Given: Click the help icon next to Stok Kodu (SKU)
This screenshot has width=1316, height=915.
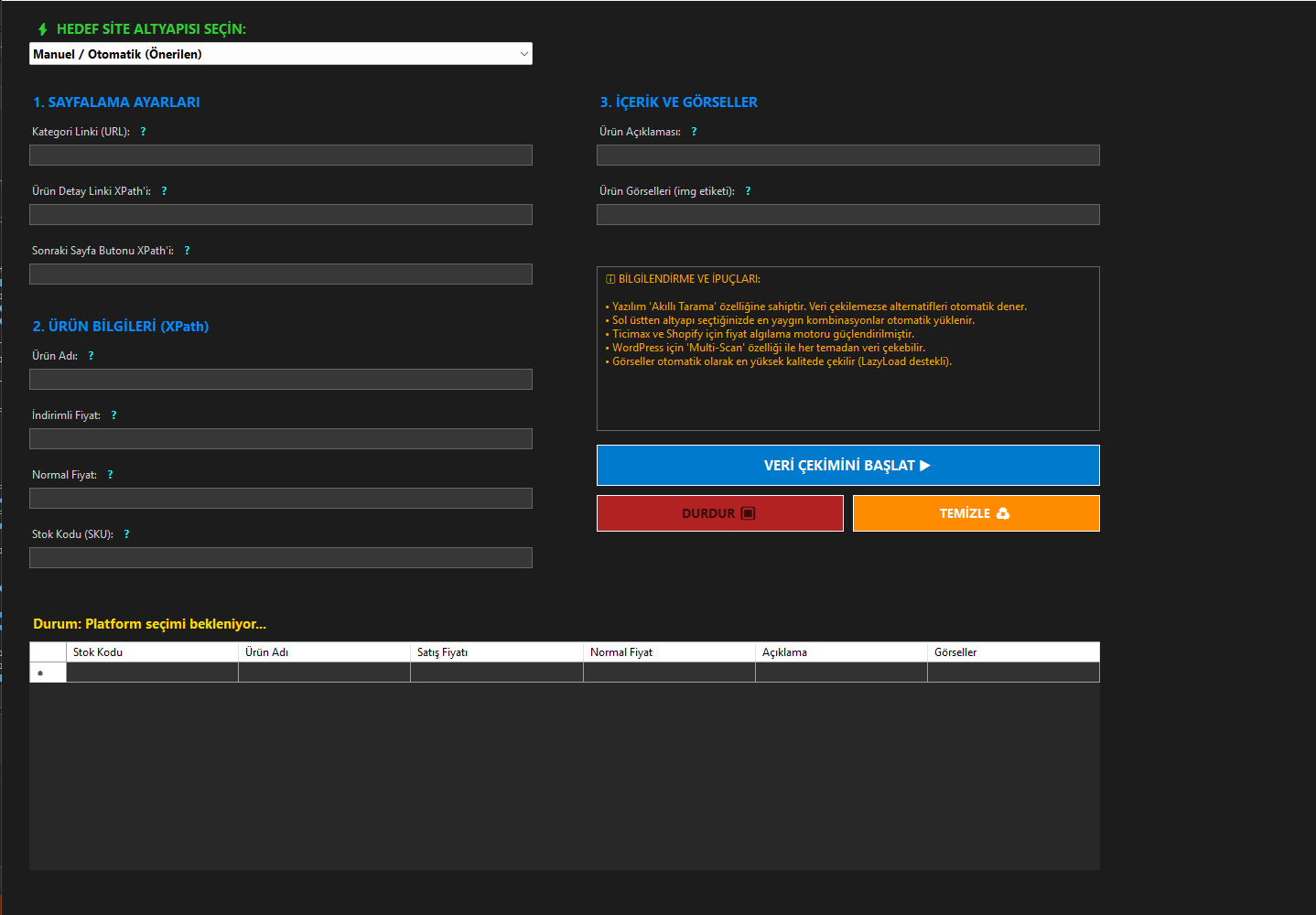Looking at the screenshot, I should (x=126, y=534).
